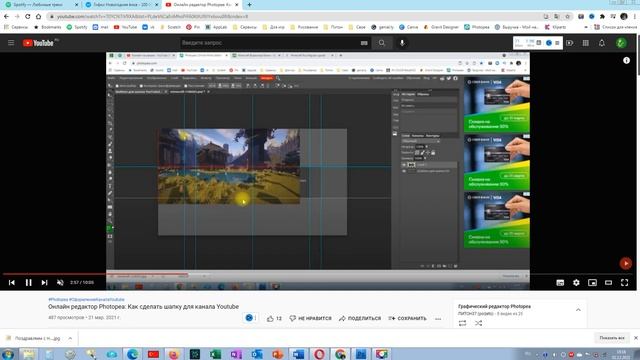Translate this page icon in address bar
This screenshot has height=360, width=640.
[557, 16]
